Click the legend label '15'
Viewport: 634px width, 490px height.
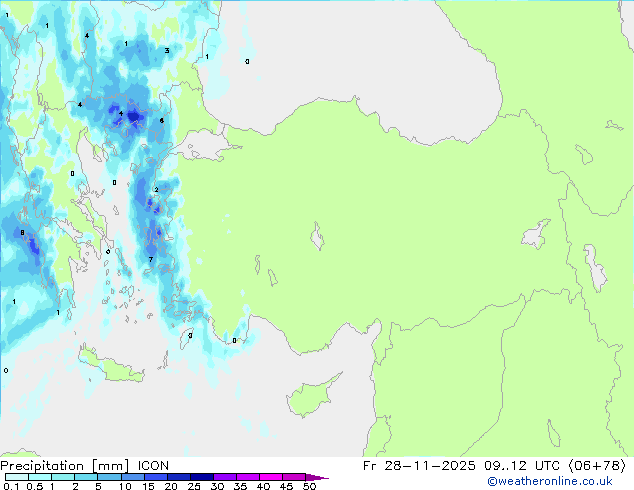pos(148,486)
